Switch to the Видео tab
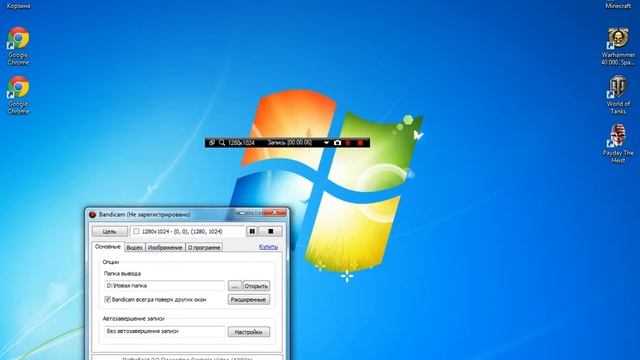Viewport: 640px width, 360px height. pos(134,247)
